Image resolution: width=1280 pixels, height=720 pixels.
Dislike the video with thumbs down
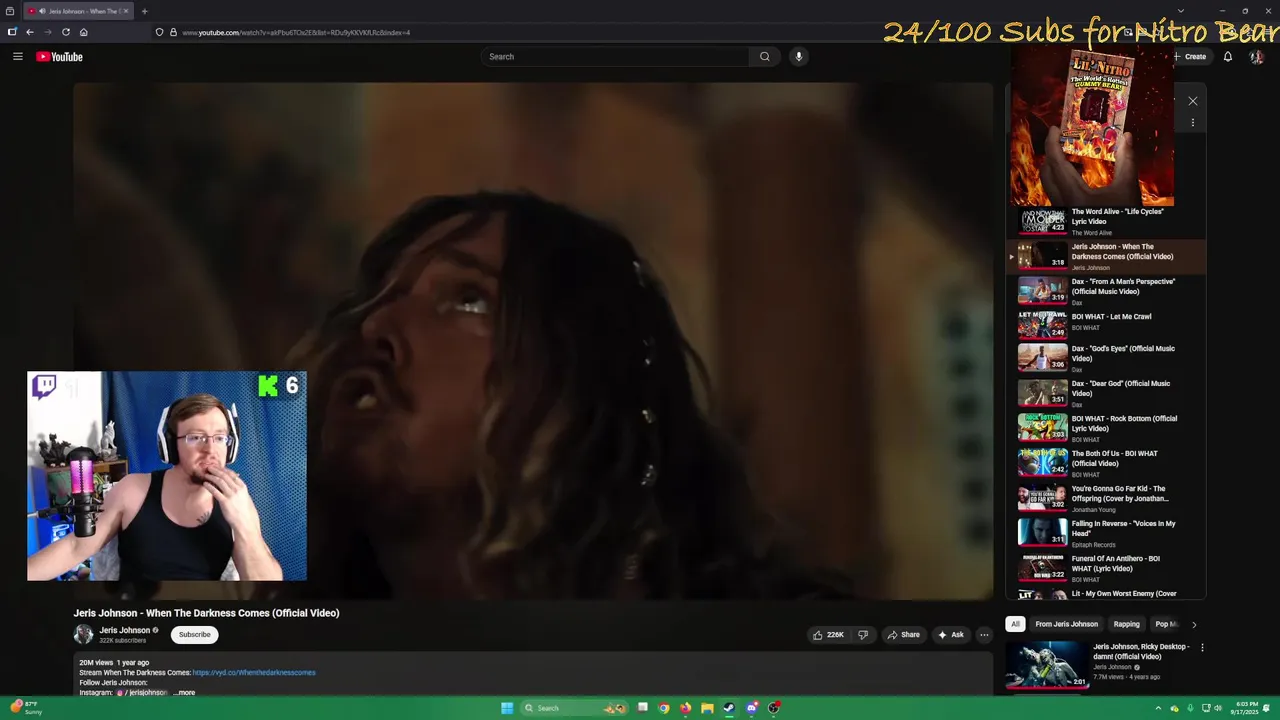coord(863,635)
